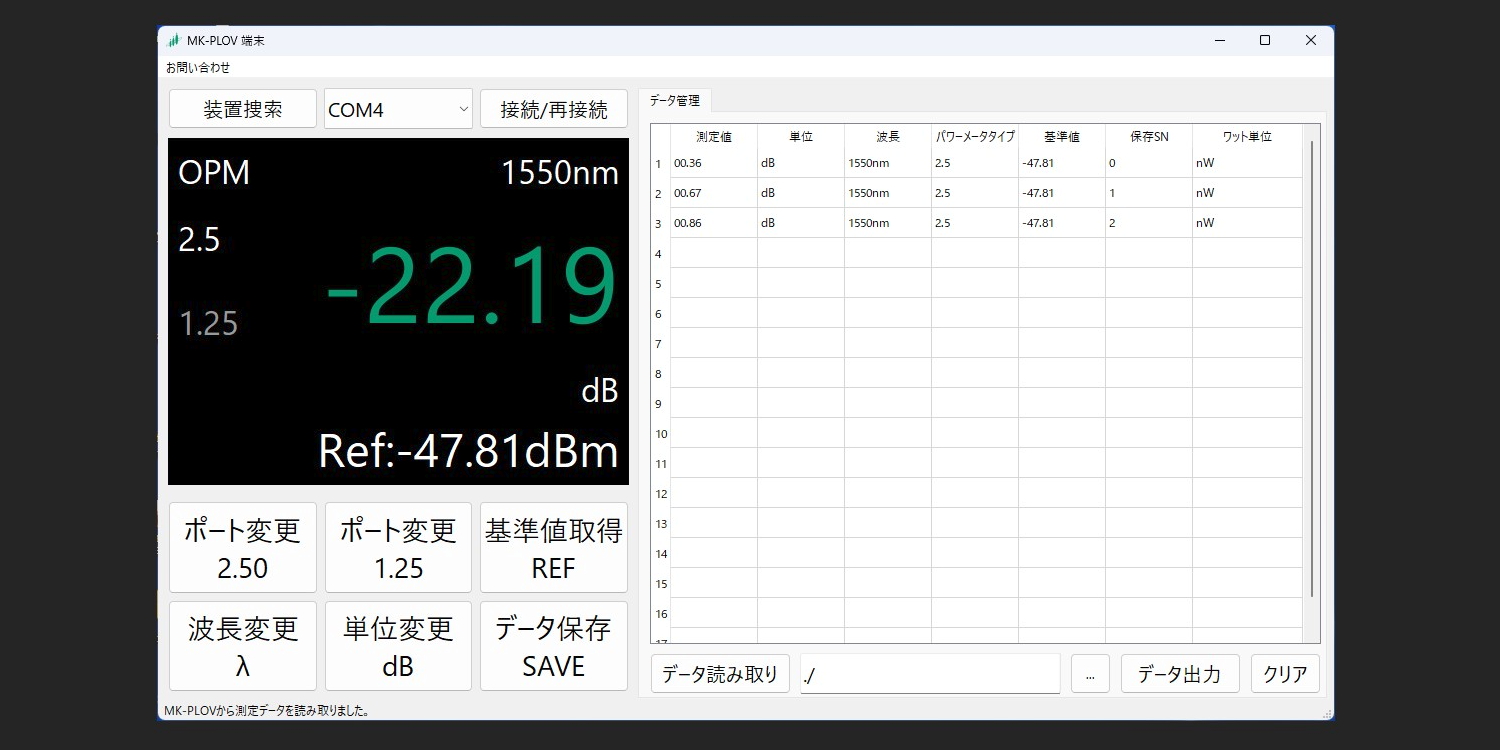1500x750 pixels.
Task: Click the 接続/再接続 button
Action: tap(554, 109)
